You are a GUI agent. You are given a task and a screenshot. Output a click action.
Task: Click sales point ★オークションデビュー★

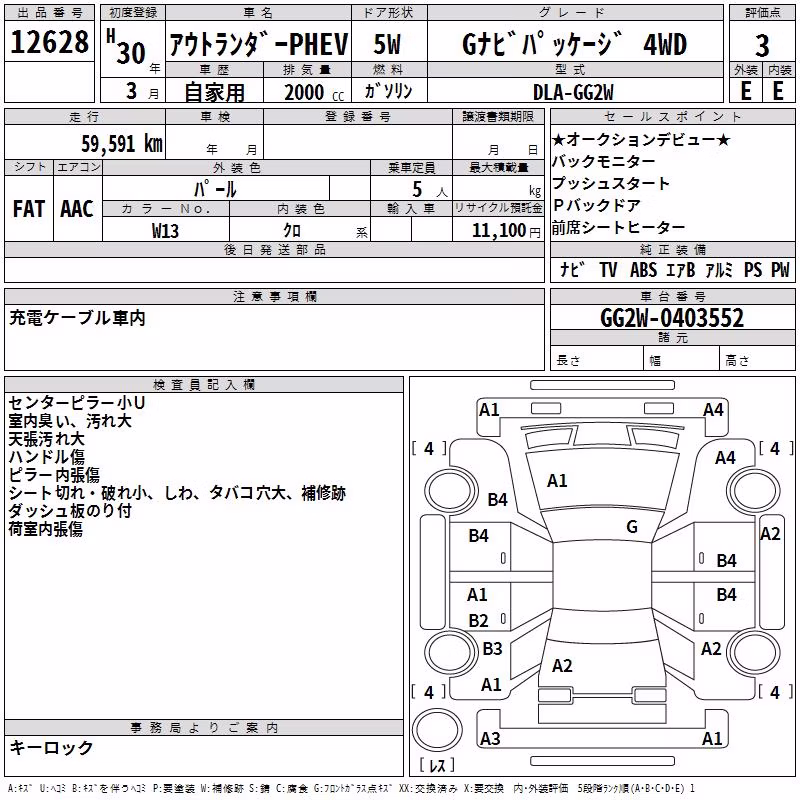(641, 139)
